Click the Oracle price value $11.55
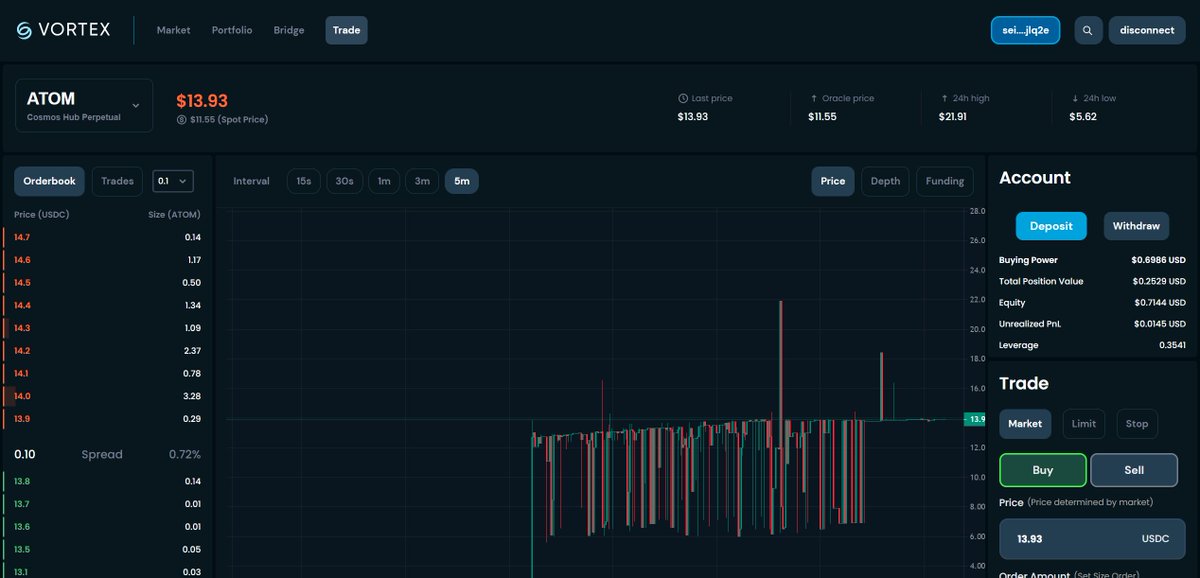The height and width of the screenshot is (578, 1200). 823,117
